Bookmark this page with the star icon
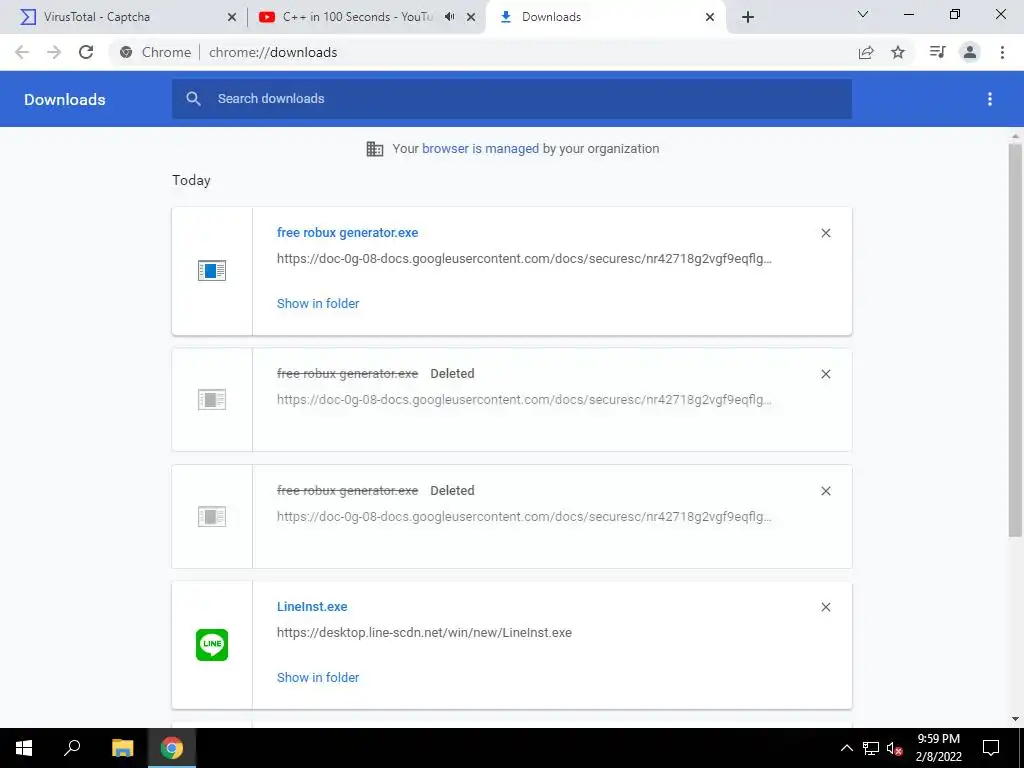This screenshot has height=768, width=1024. (x=898, y=52)
